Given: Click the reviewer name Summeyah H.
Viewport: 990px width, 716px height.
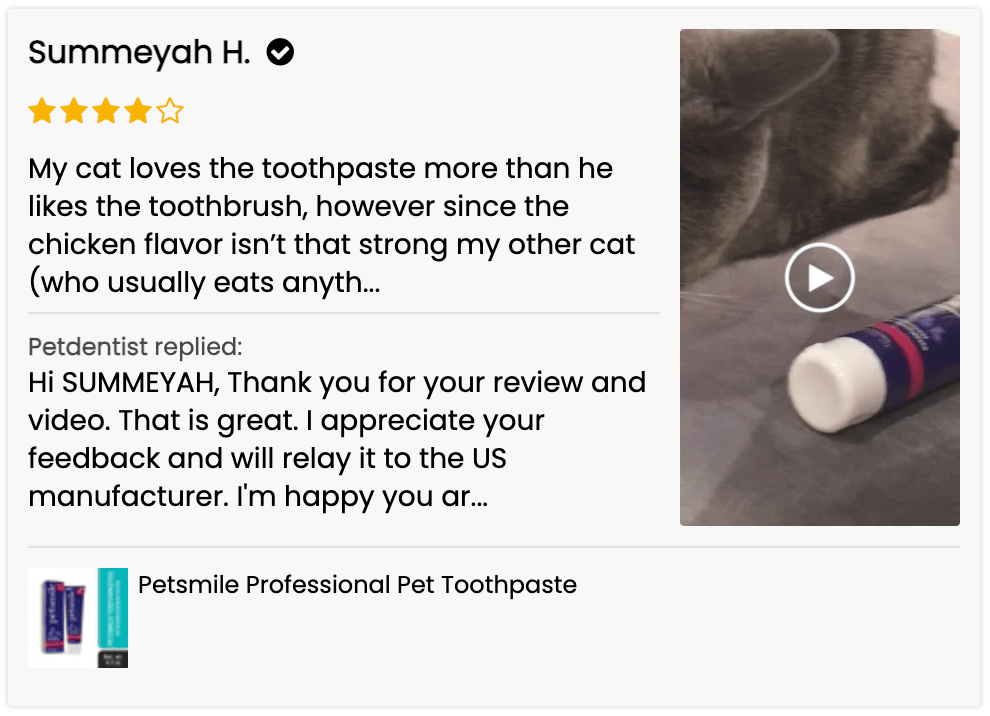Looking at the screenshot, I should 139,53.
